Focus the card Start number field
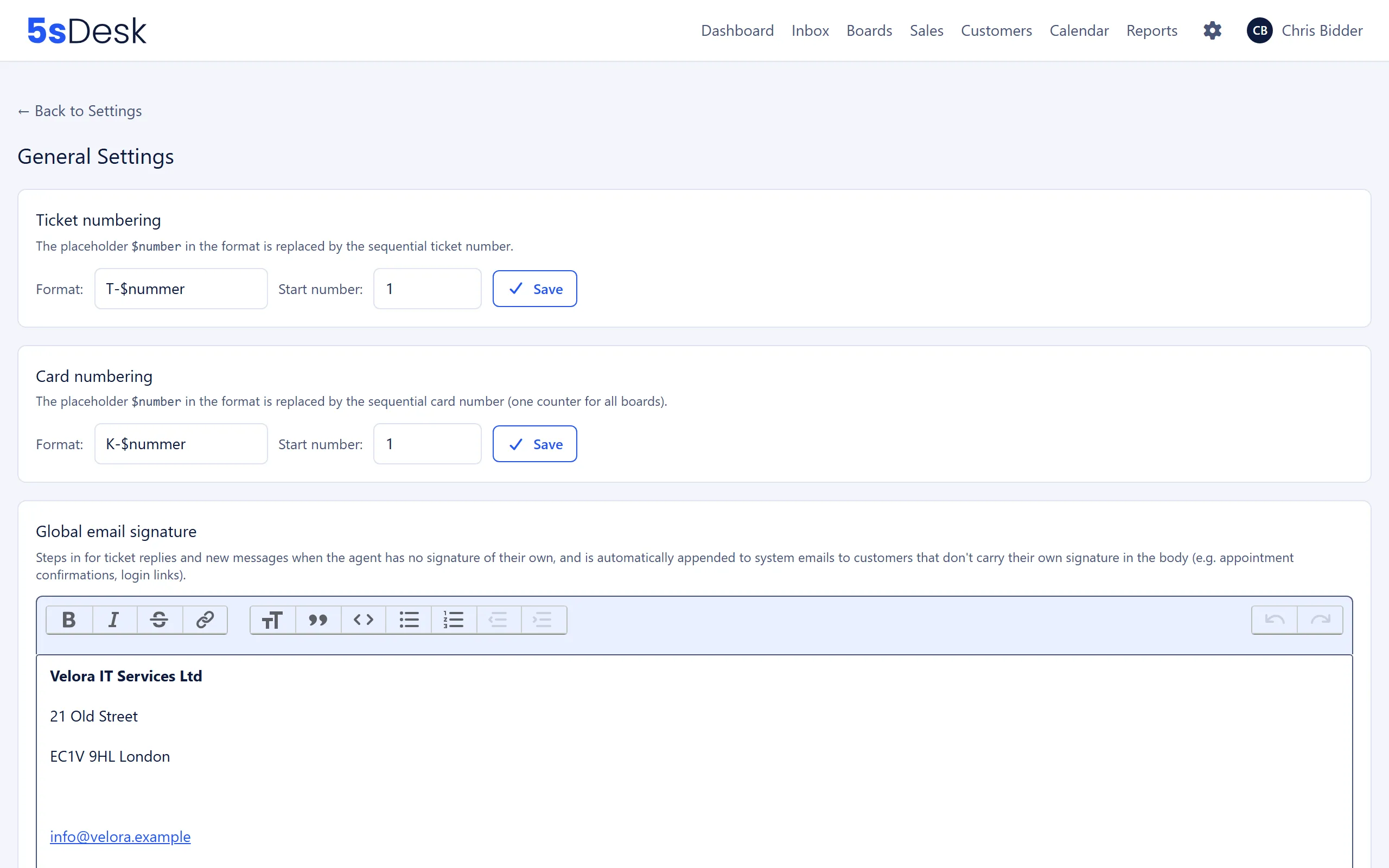 (427, 444)
